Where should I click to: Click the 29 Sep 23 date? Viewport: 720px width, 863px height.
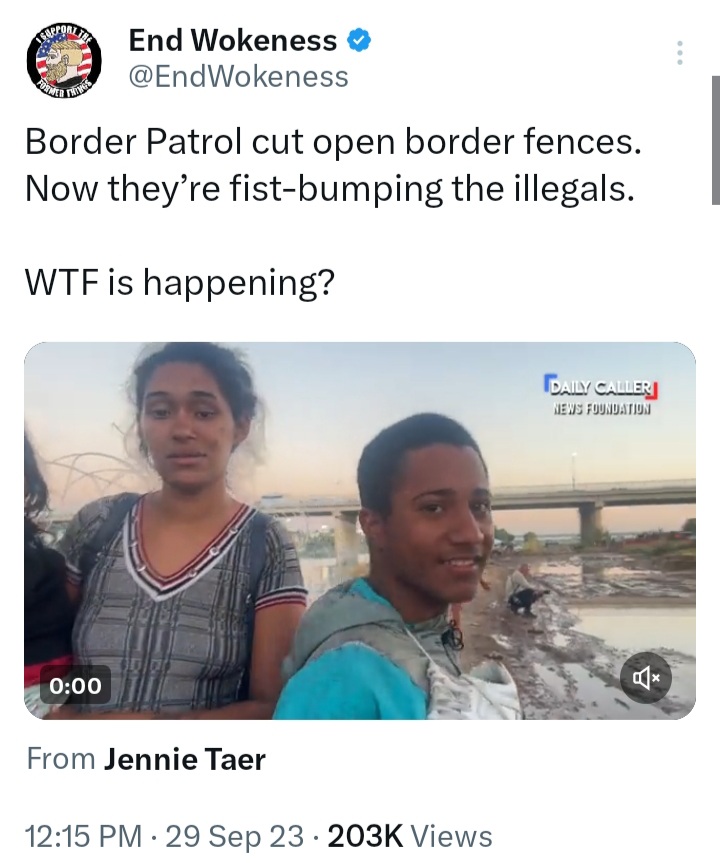pos(234,836)
